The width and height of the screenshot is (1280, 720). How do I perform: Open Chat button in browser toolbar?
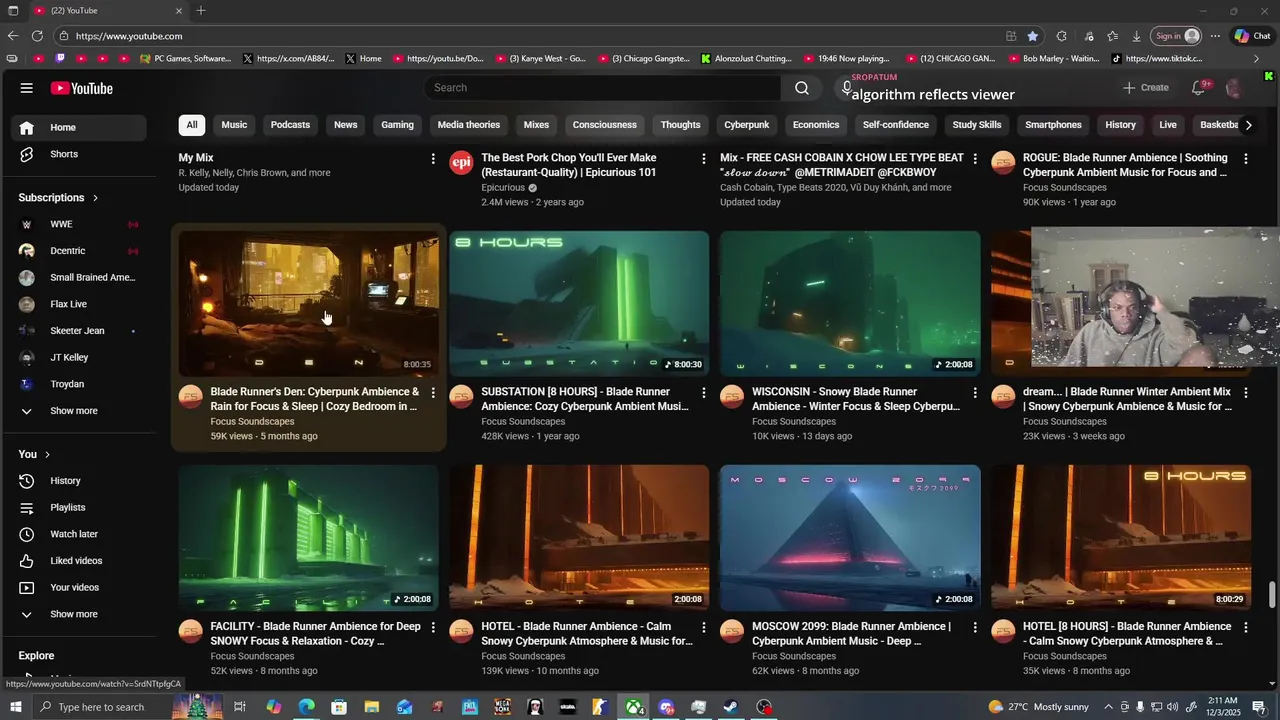[1252, 36]
